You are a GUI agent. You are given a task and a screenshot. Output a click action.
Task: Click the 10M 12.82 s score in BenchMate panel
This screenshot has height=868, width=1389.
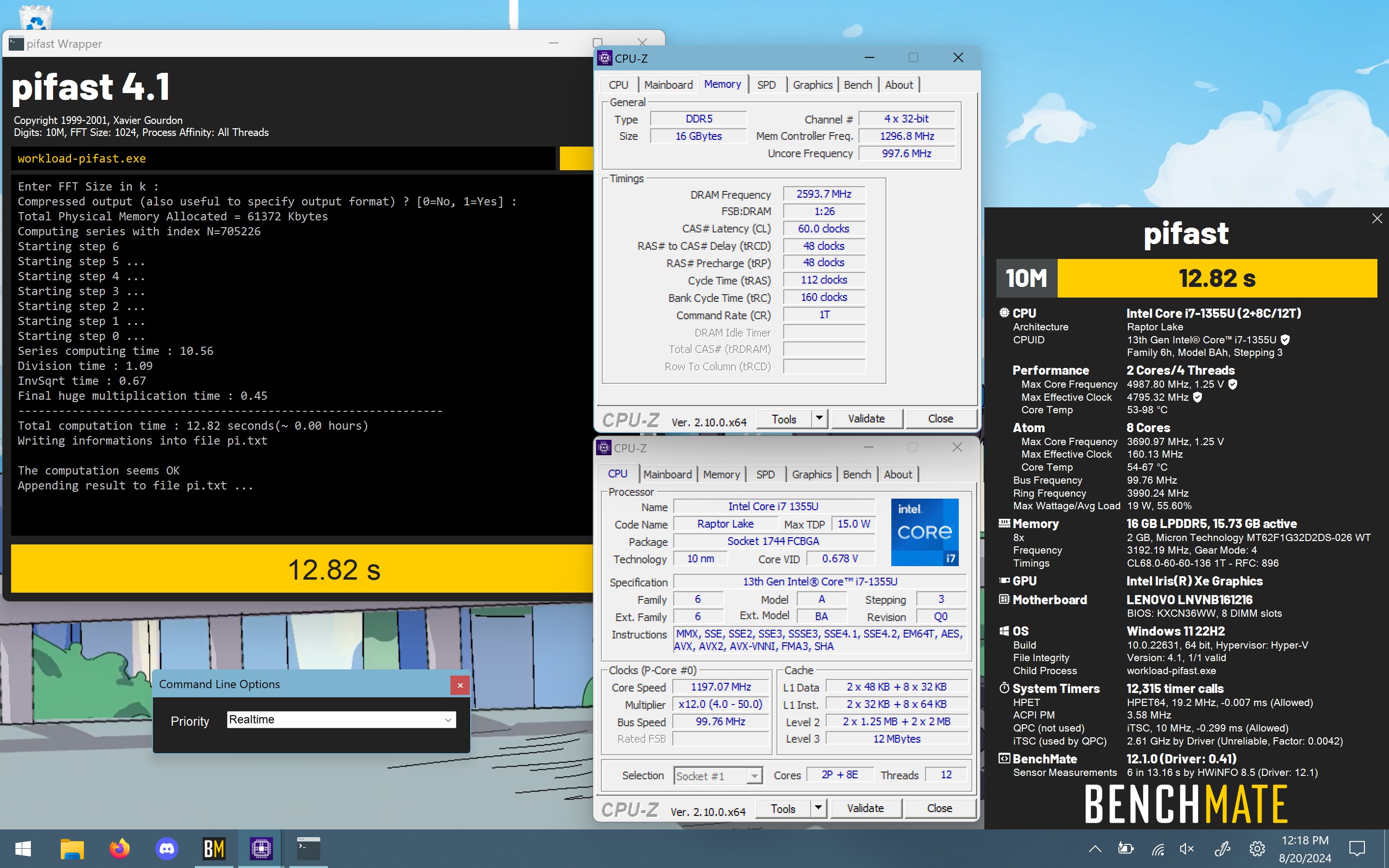1186,278
